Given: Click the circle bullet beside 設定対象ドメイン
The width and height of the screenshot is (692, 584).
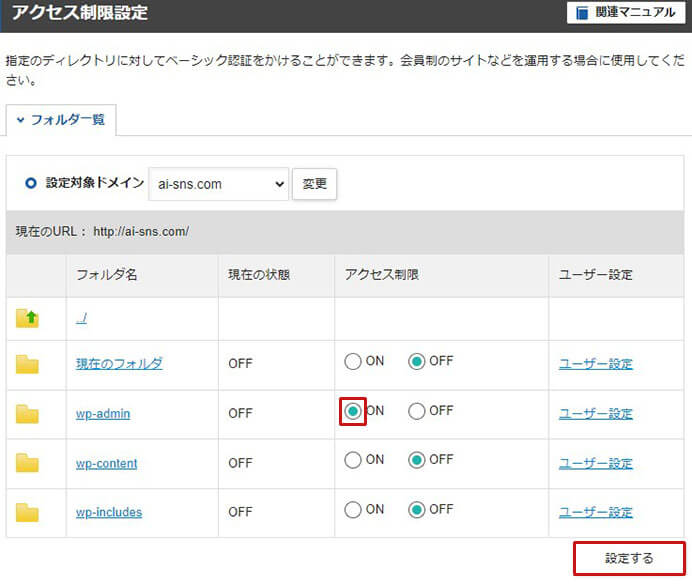Looking at the screenshot, I should (31, 183).
